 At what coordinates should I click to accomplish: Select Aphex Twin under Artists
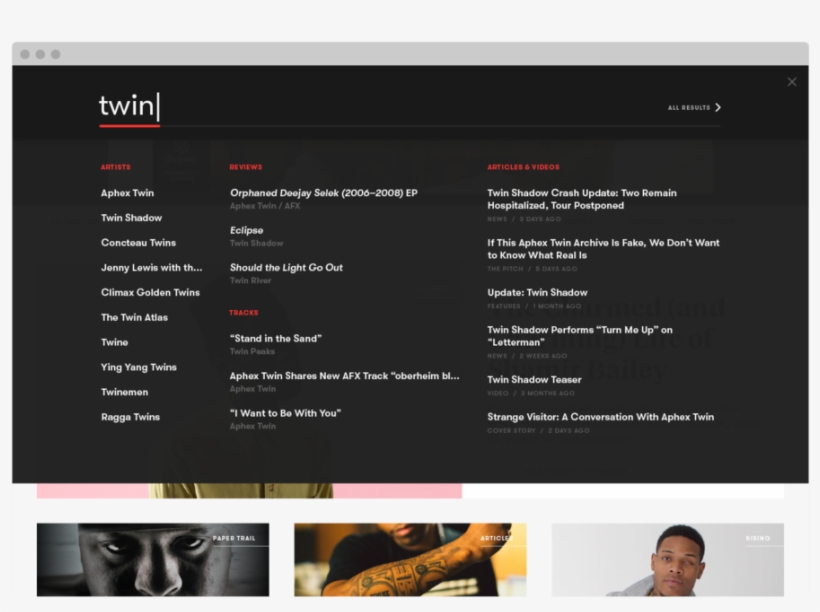pyautogui.click(x=127, y=193)
